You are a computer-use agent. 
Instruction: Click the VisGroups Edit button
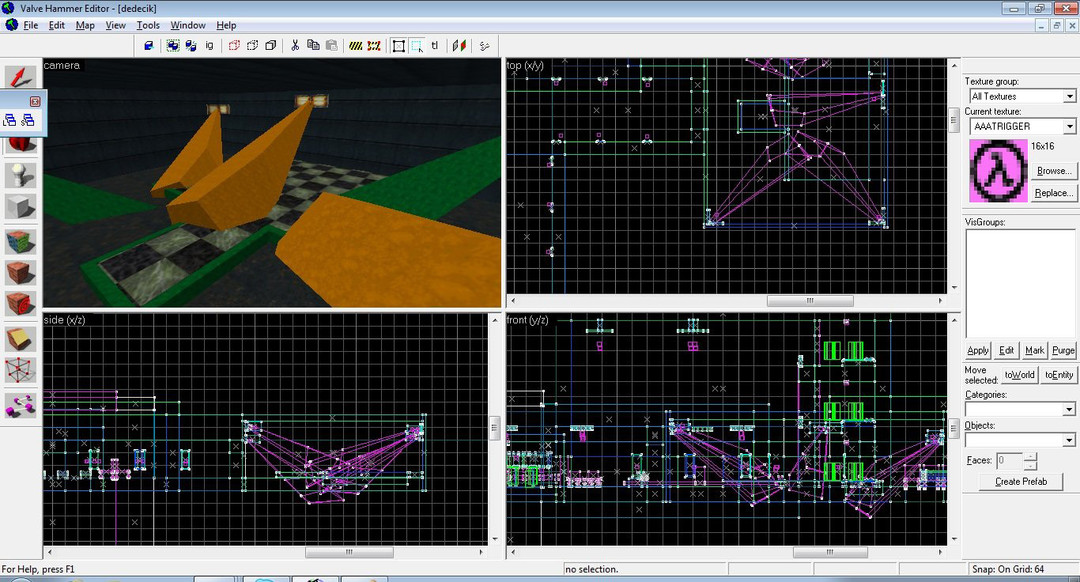[1006, 350]
